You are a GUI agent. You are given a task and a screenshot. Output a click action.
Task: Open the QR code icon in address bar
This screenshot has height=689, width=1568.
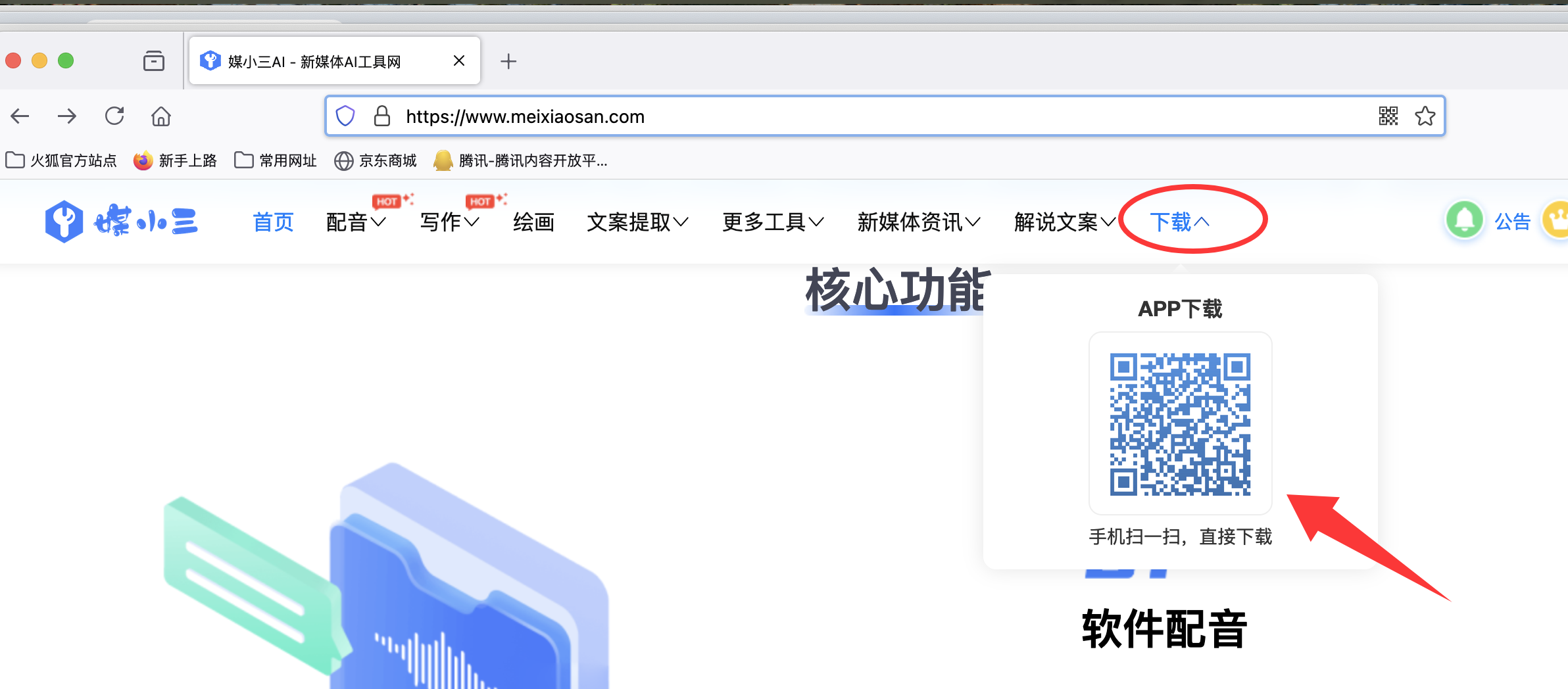(1388, 116)
